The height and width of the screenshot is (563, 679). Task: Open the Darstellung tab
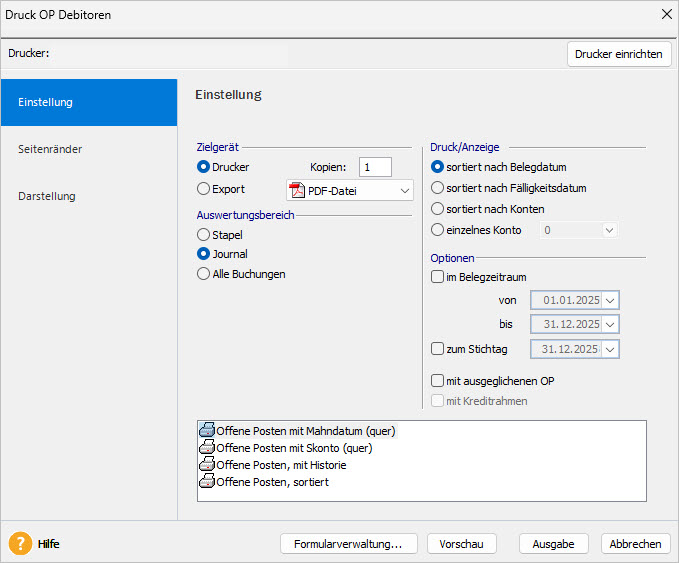pos(47,196)
